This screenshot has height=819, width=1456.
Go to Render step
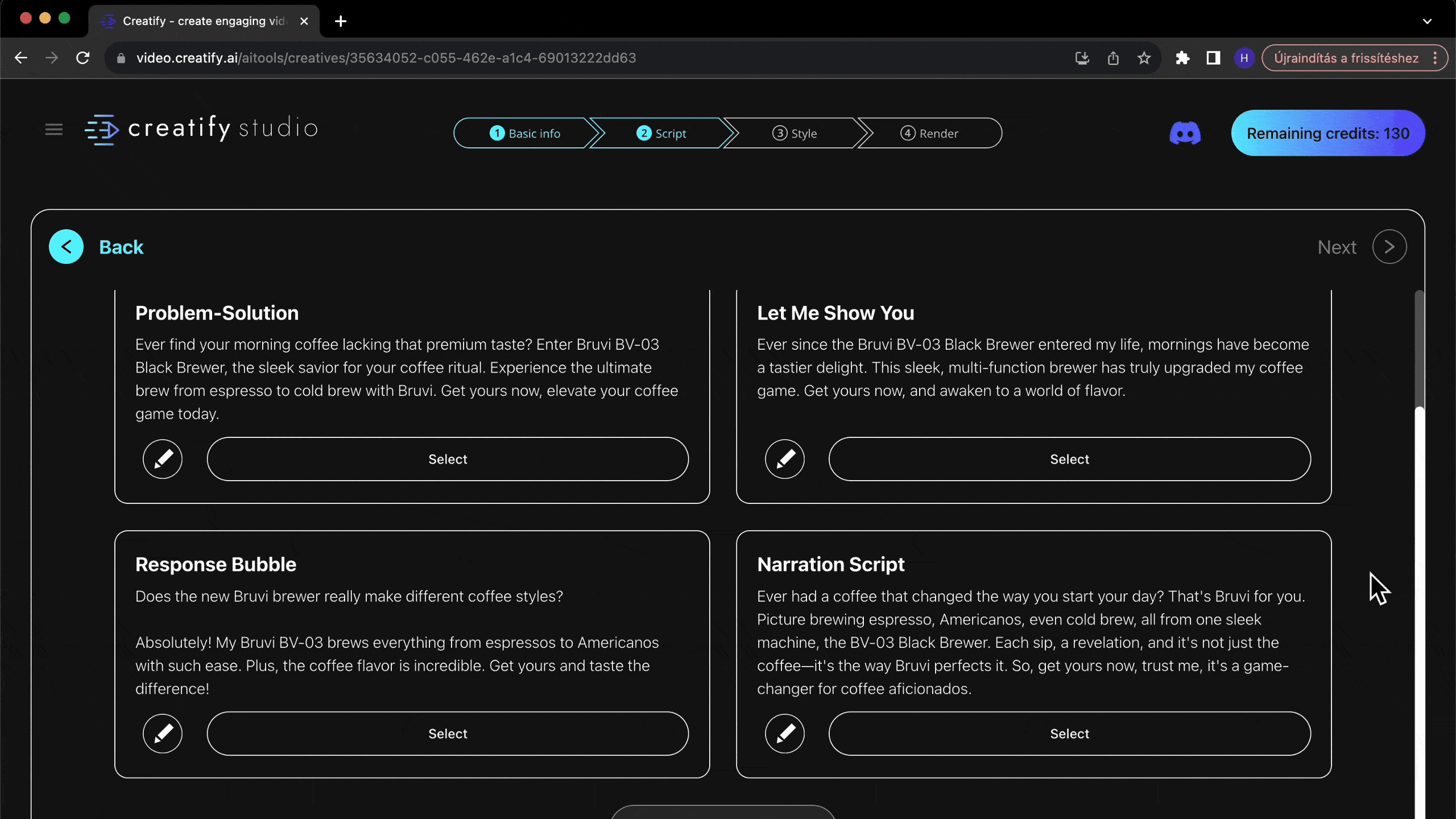(929, 133)
